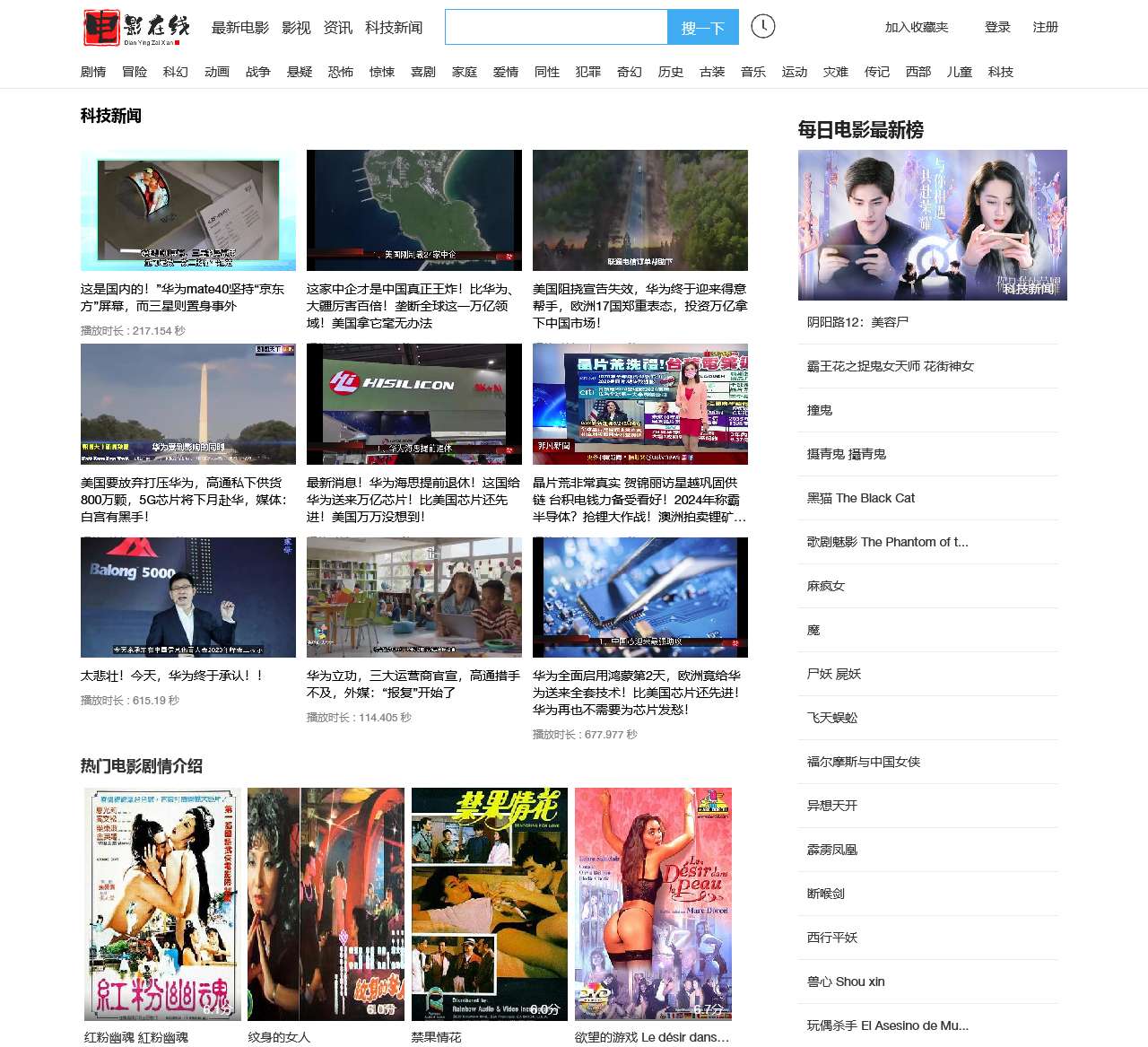The height and width of the screenshot is (1047, 1148).
Task: Select the 音乐 genre
Action: (x=753, y=72)
